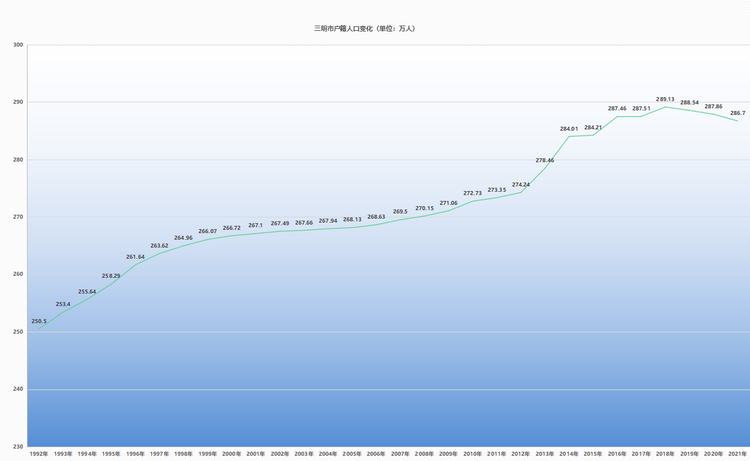This screenshot has height=461, width=750.
Task: Click the 250.5 data label
Action: pos(39,321)
